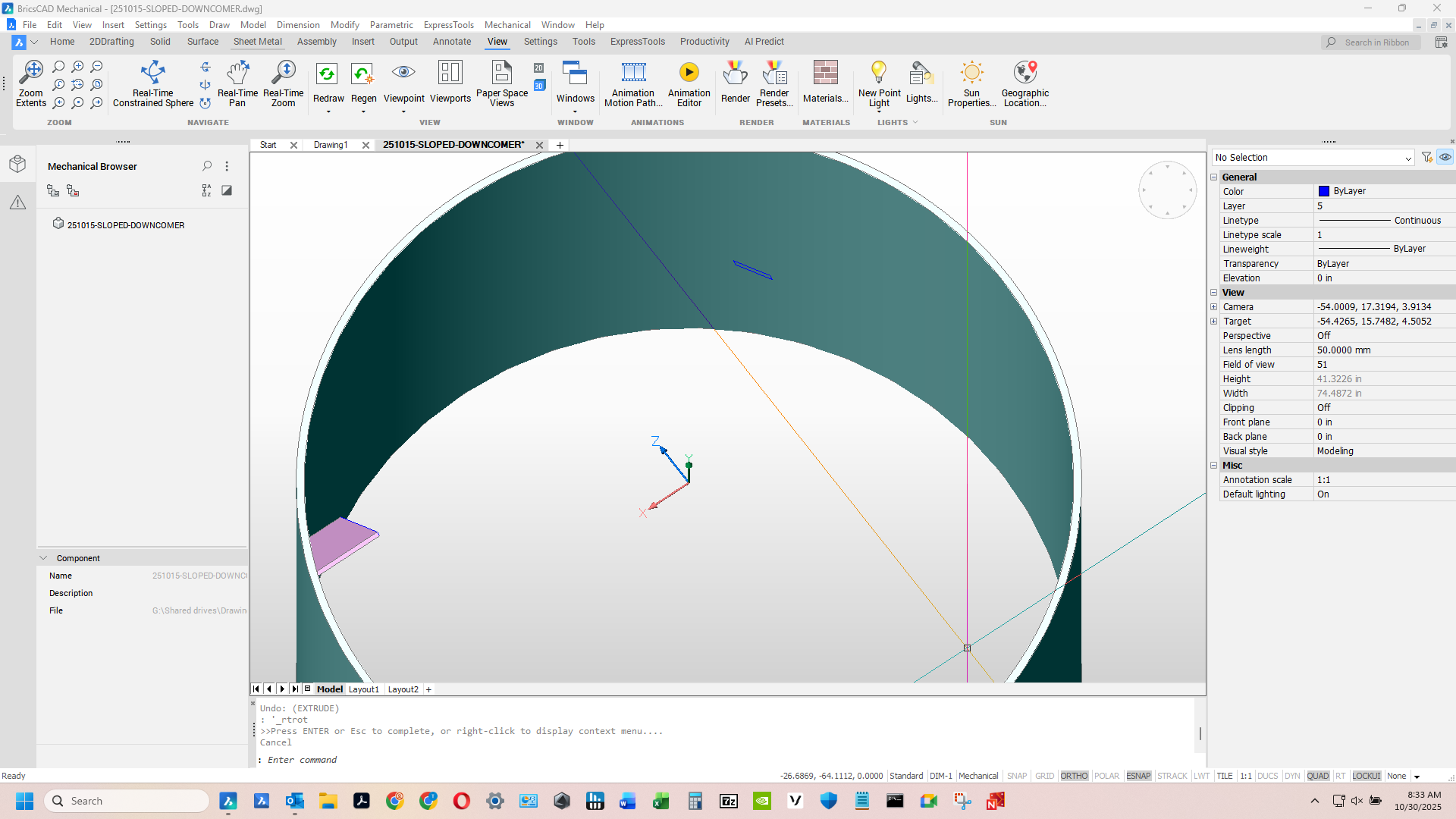Open Sun Properties settings
1456x819 pixels.
[971, 83]
